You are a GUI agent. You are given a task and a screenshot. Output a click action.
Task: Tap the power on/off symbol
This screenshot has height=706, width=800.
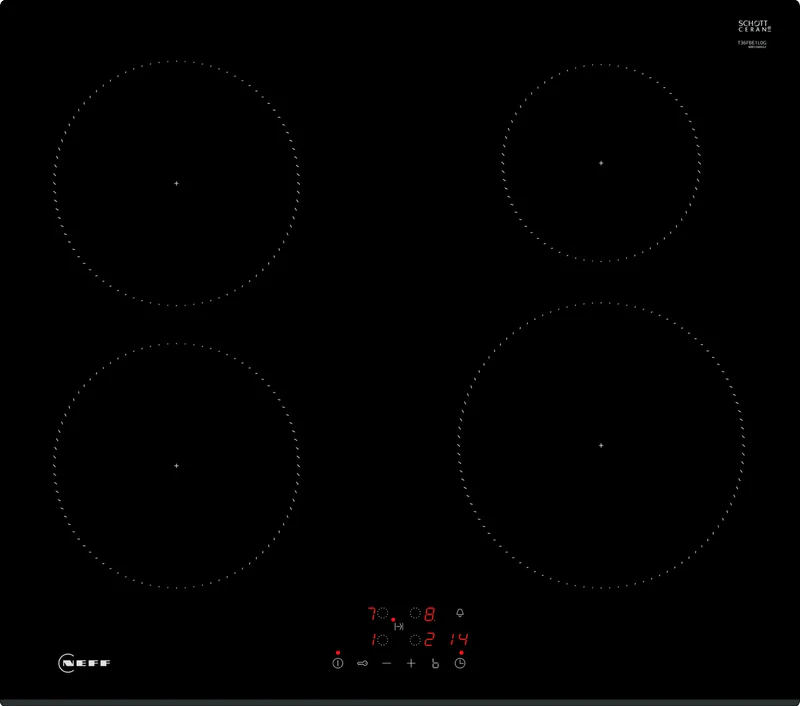tap(338, 664)
